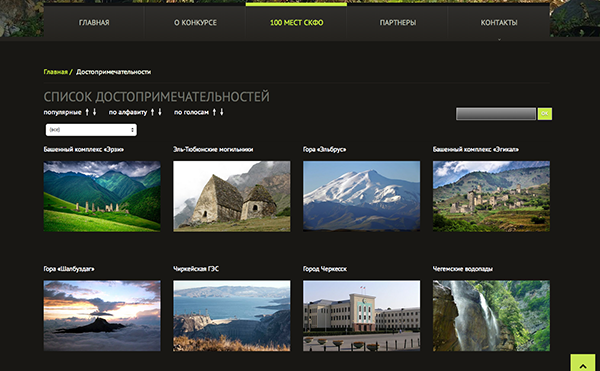Sort by votes ascending with up arrow
The height and width of the screenshot is (371, 600).
(214, 112)
